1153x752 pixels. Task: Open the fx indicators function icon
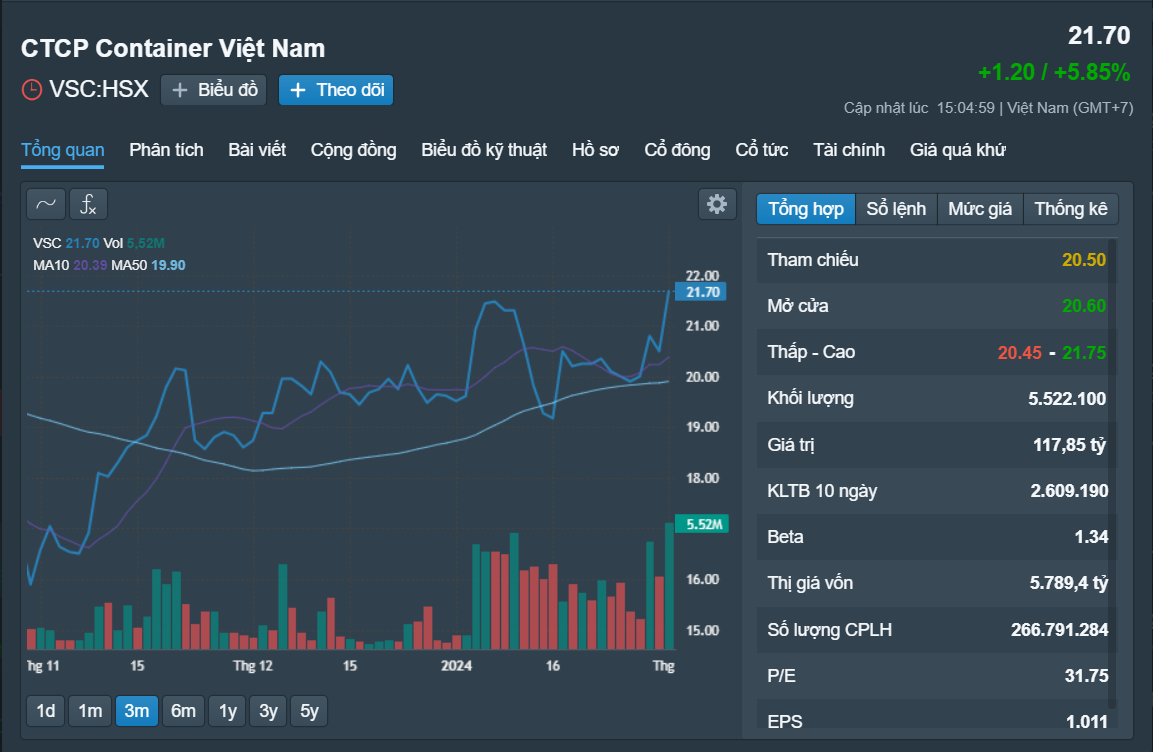pyautogui.click(x=88, y=204)
